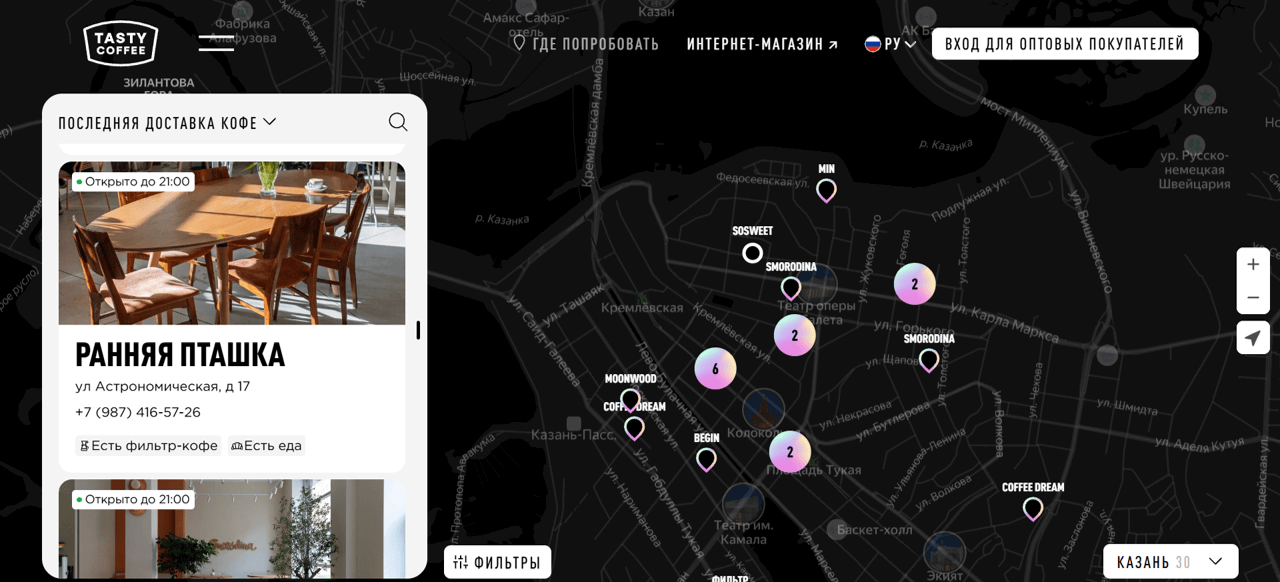This screenshot has height=582, width=1280.
Task: Open the 2-cafe cluster under the Театр оперы label
Action: coord(795,336)
